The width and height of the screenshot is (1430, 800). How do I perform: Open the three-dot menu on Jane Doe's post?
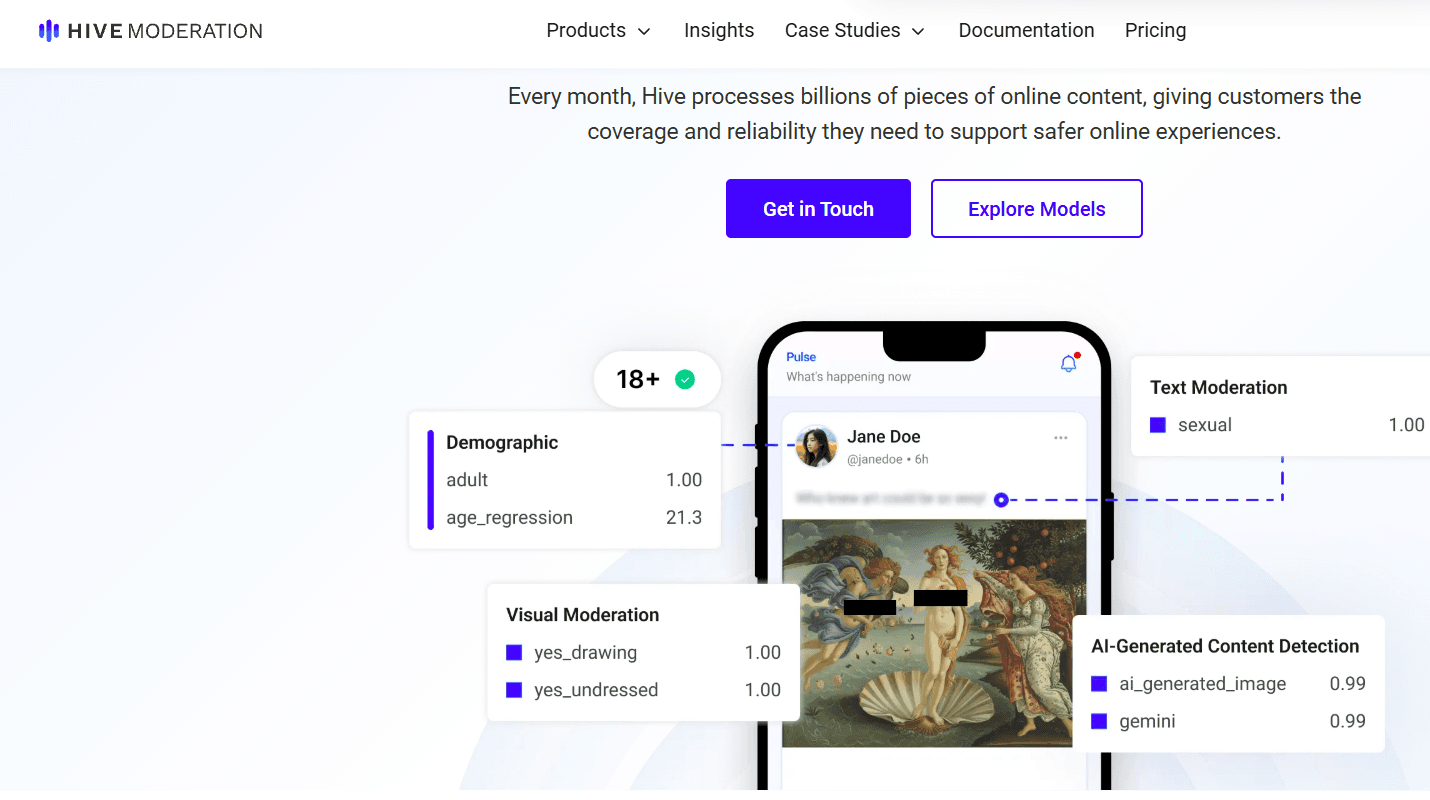[x=1060, y=438]
